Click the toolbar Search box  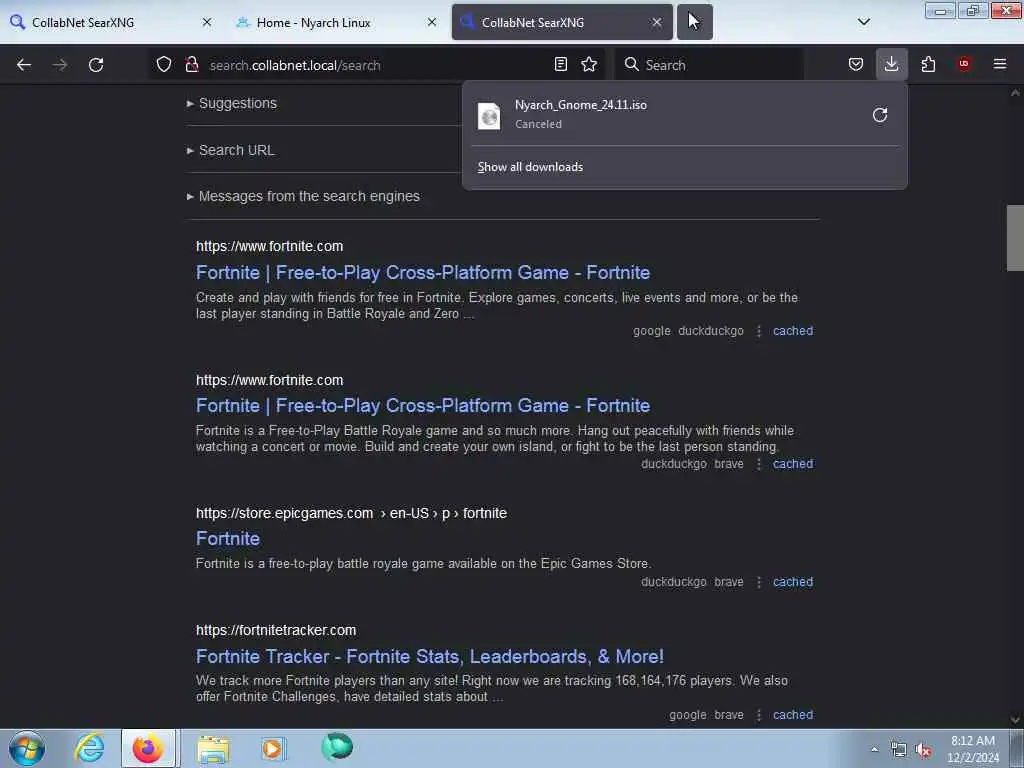pyautogui.click(x=709, y=65)
